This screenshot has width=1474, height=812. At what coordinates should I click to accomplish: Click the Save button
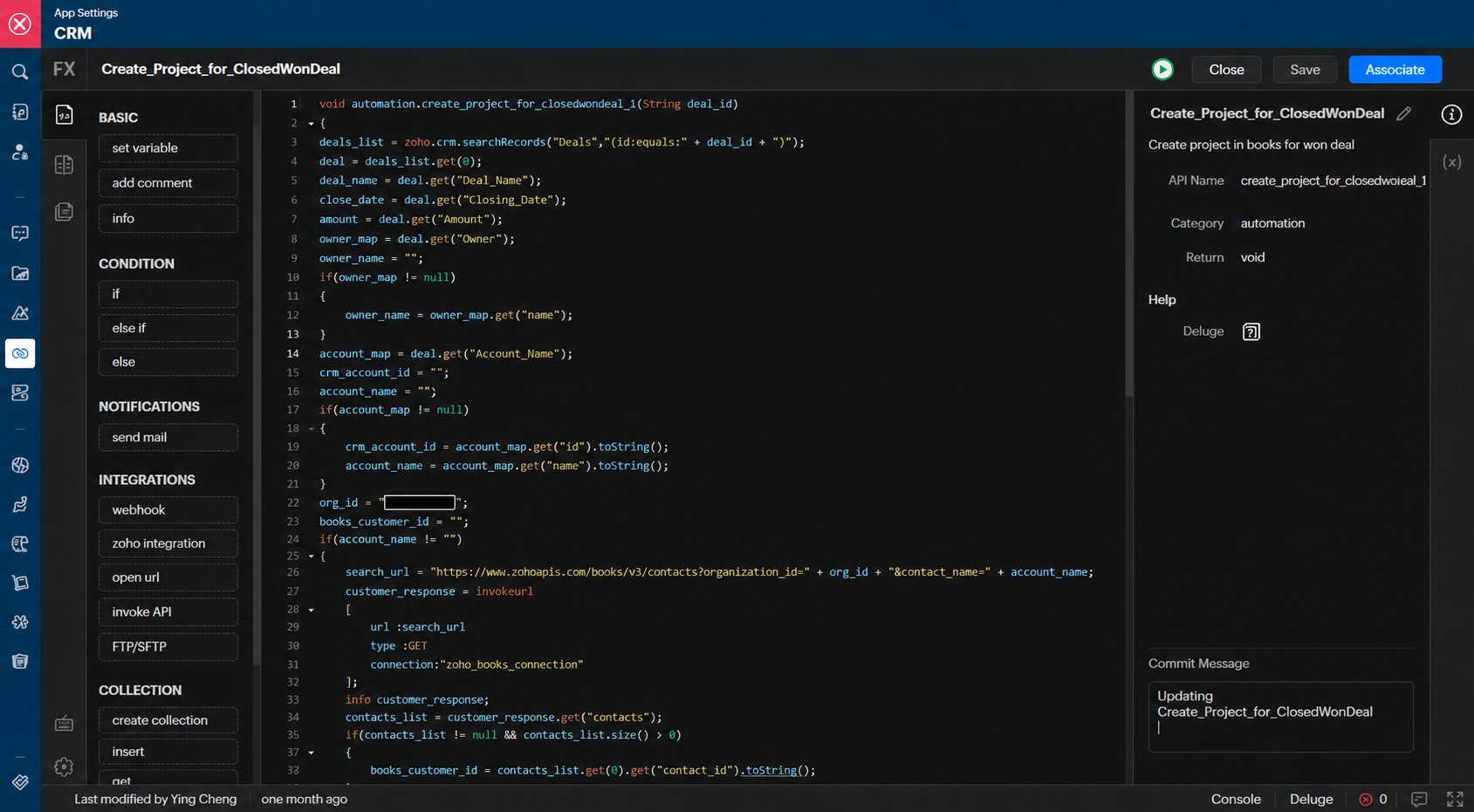tap(1305, 70)
